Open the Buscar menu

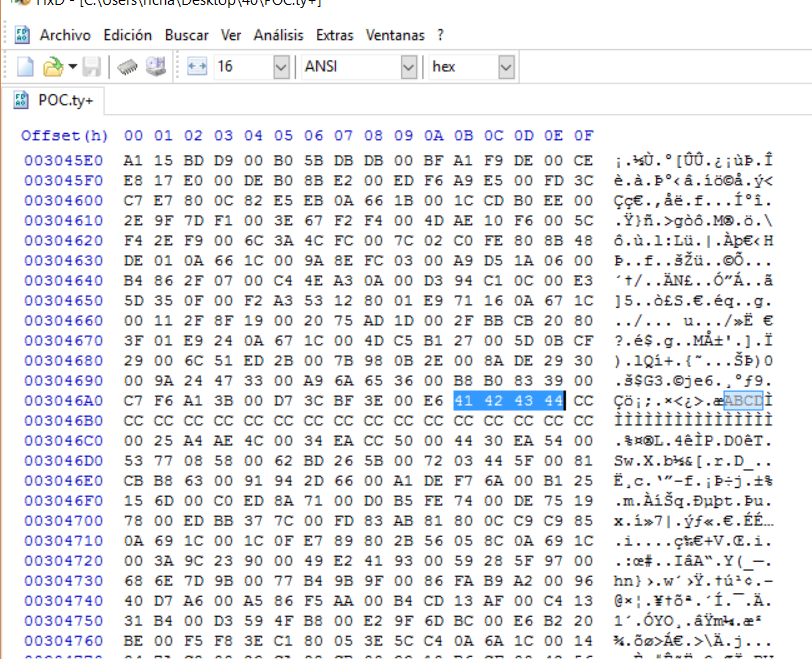coord(187,35)
